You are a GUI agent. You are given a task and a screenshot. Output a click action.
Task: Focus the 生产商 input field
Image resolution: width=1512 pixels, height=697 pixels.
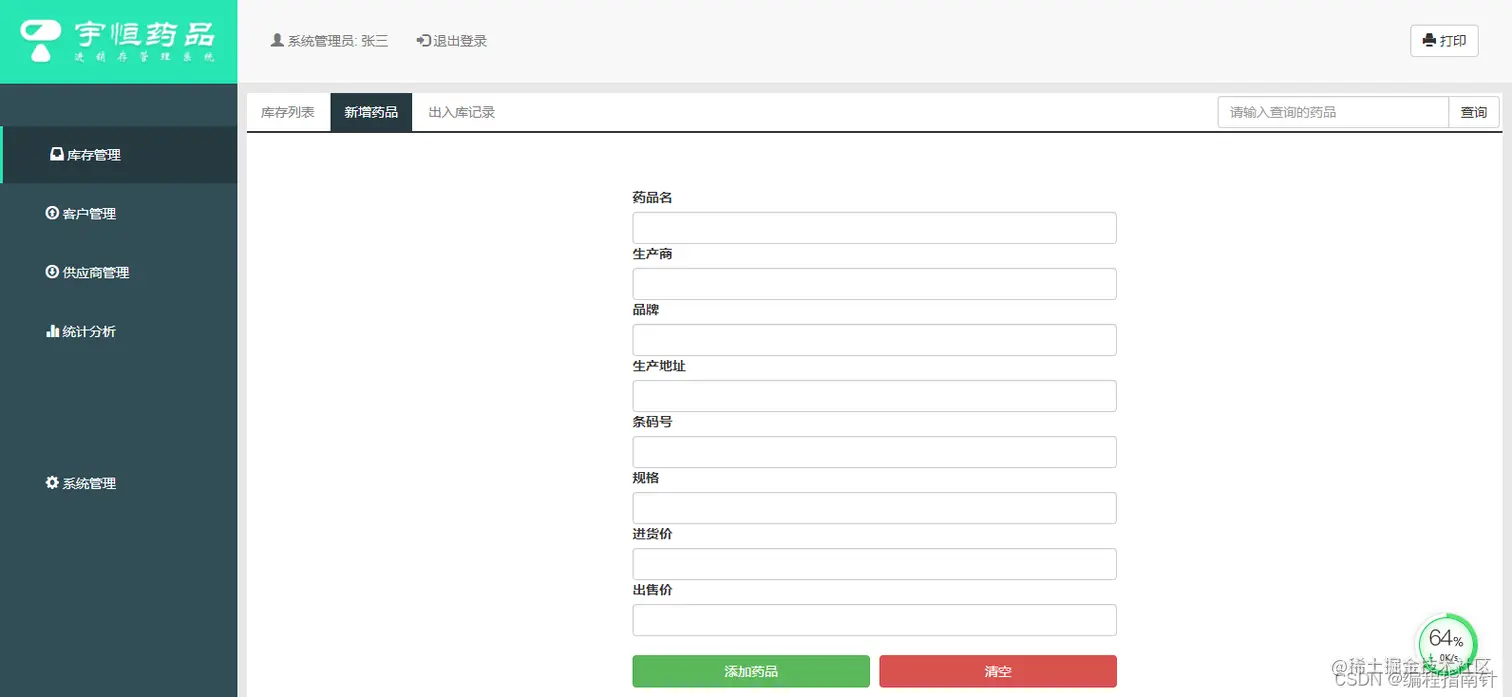click(x=875, y=284)
